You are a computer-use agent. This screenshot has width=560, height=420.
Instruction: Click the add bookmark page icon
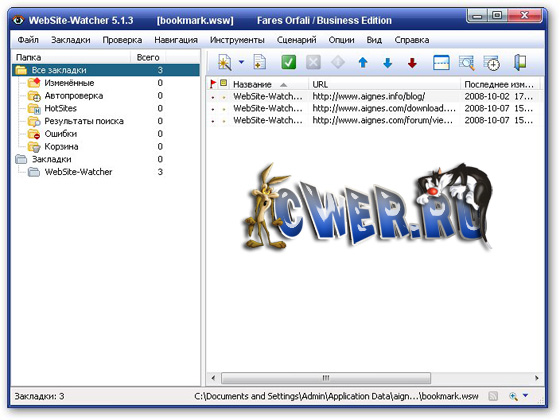point(260,62)
